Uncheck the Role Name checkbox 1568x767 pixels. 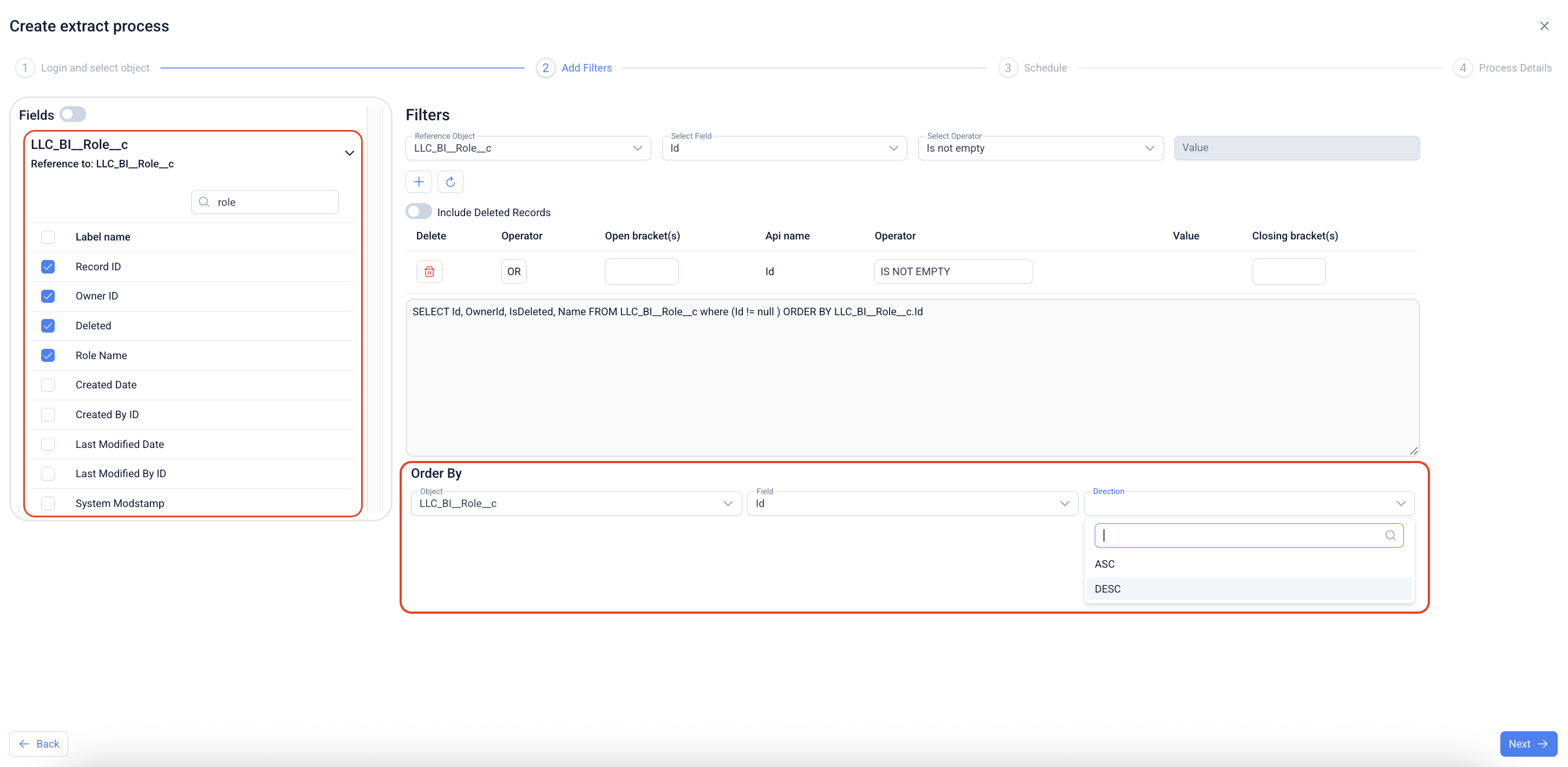pyautogui.click(x=48, y=355)
